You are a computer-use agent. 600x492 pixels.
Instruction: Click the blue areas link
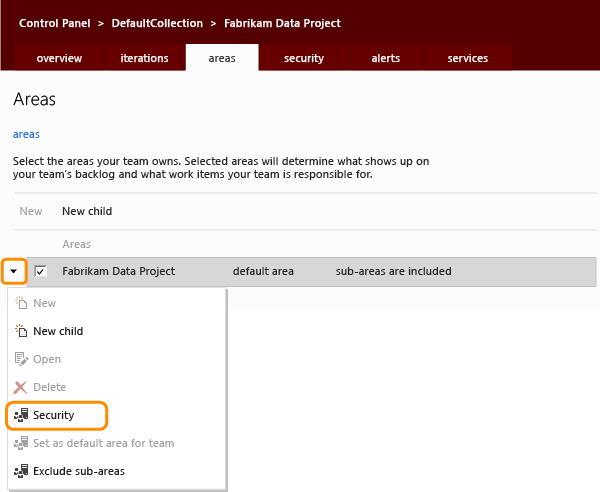[x=26, y=134]
